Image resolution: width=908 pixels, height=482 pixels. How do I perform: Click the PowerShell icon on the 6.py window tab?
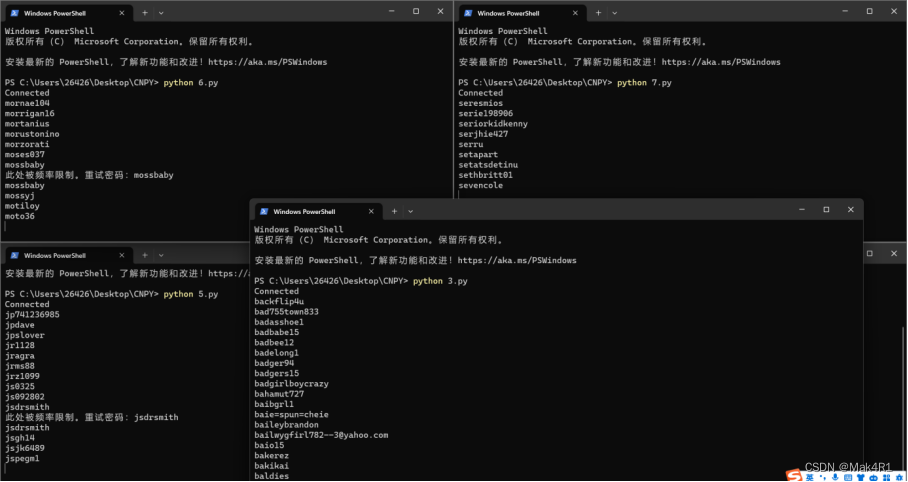pyautogui.click(x=14, y=13)
